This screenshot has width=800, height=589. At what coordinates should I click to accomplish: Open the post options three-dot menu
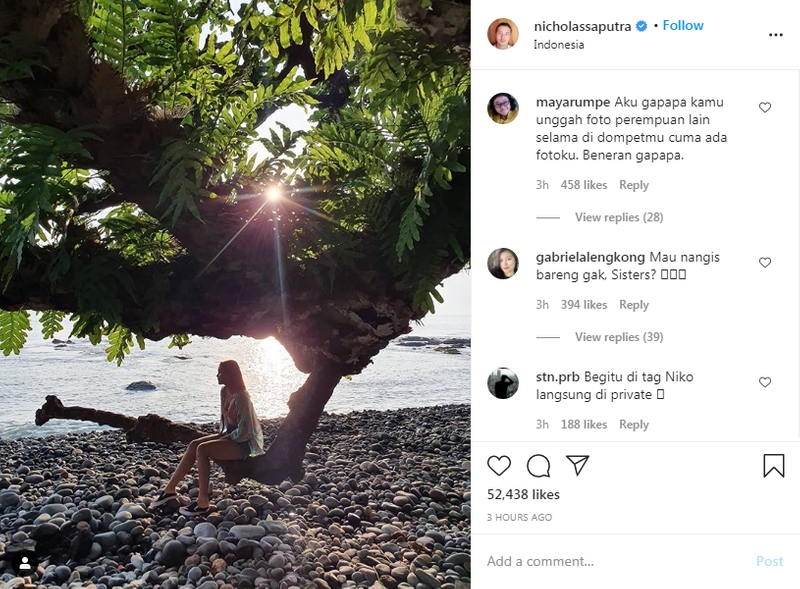(774, 34)
